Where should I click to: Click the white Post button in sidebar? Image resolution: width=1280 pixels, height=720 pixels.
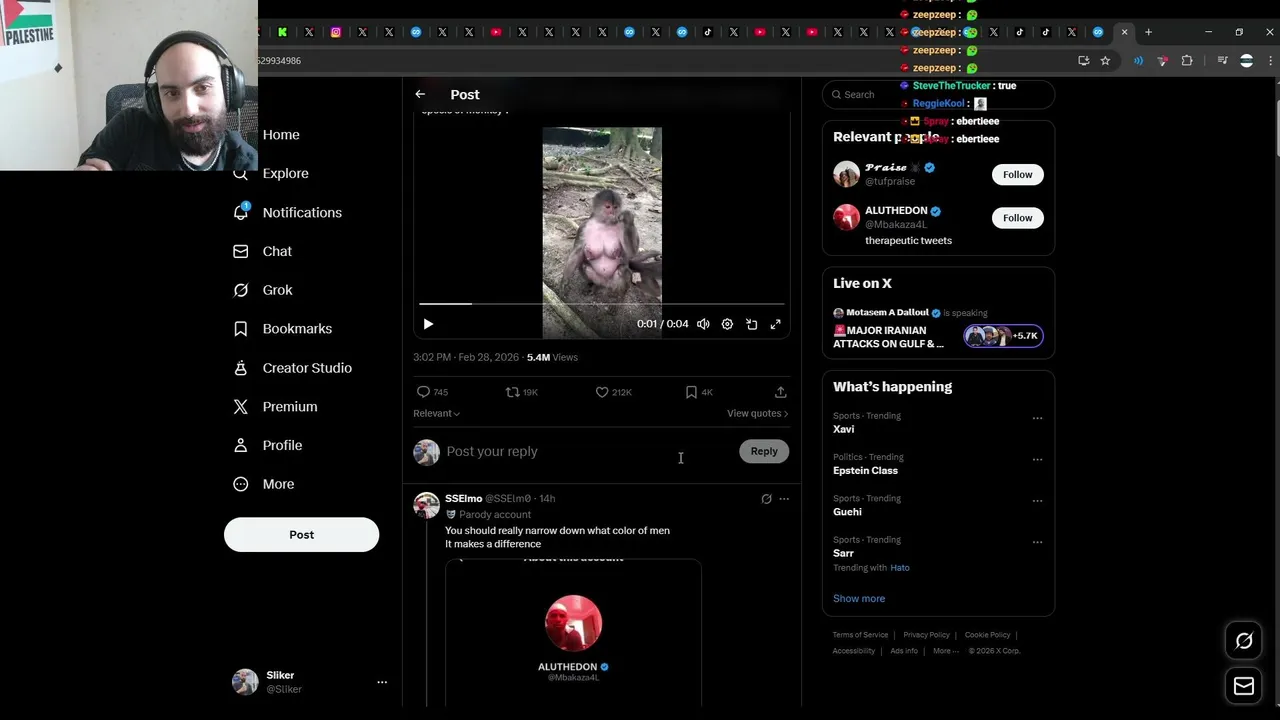pos(301,534)
